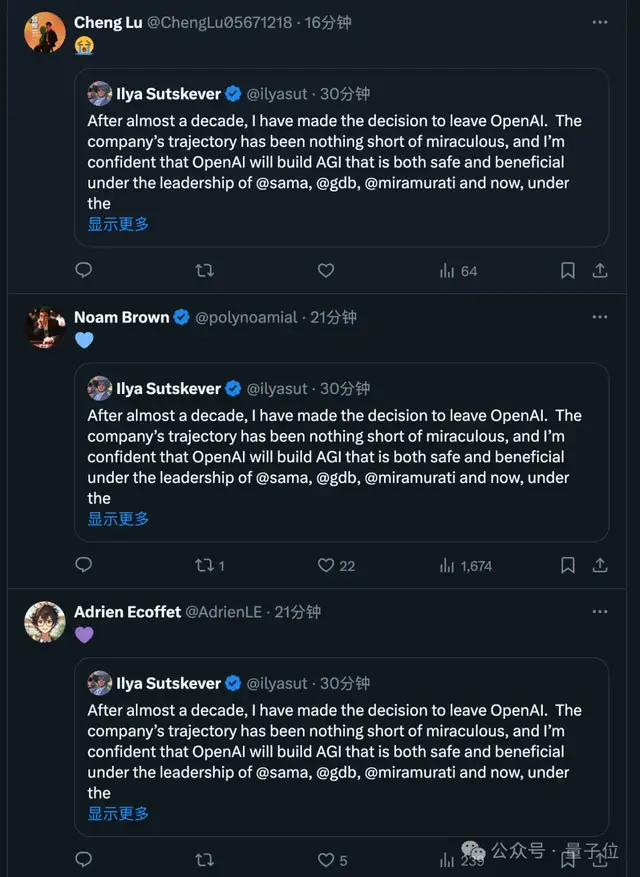
Task: Open Noam Brown's profile avatar
Action: tap(45, 328)
